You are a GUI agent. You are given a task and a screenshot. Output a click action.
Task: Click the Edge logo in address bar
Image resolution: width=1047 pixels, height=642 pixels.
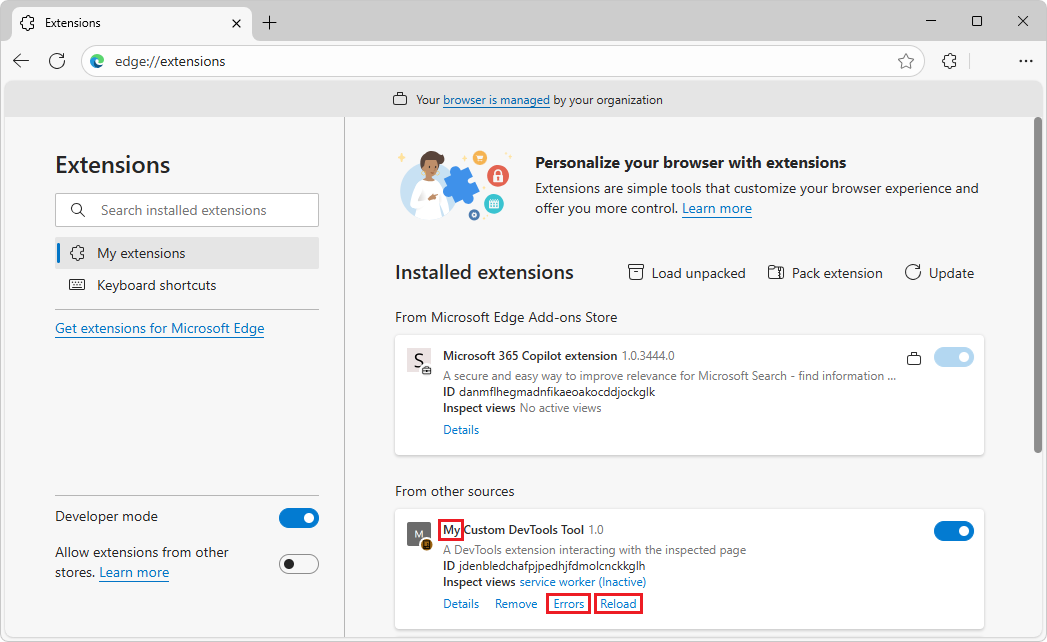(x=97, y=61)
